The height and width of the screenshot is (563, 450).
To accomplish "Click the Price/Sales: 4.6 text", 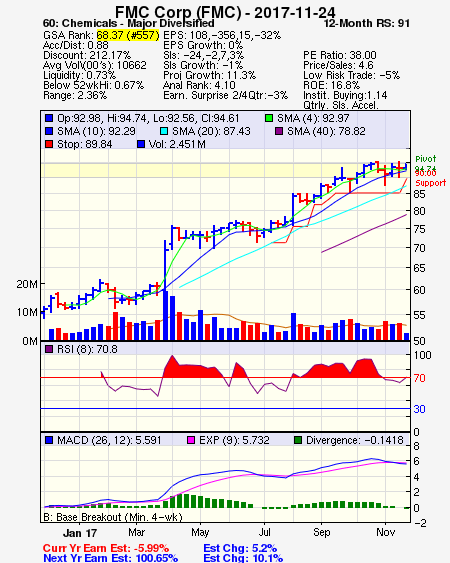I will coord(338,65).
